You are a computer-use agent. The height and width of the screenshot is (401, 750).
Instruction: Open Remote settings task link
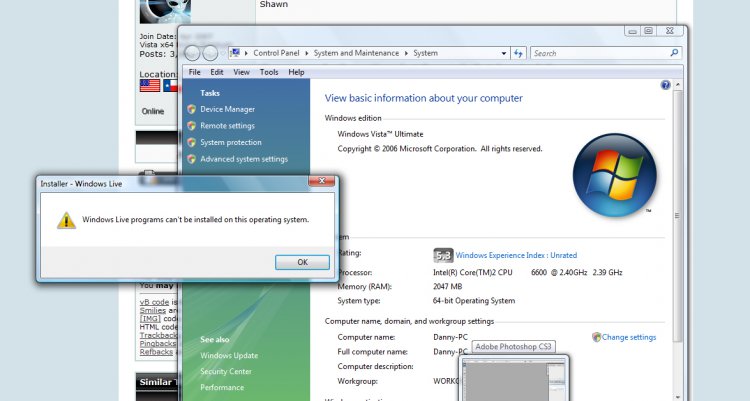227,126
